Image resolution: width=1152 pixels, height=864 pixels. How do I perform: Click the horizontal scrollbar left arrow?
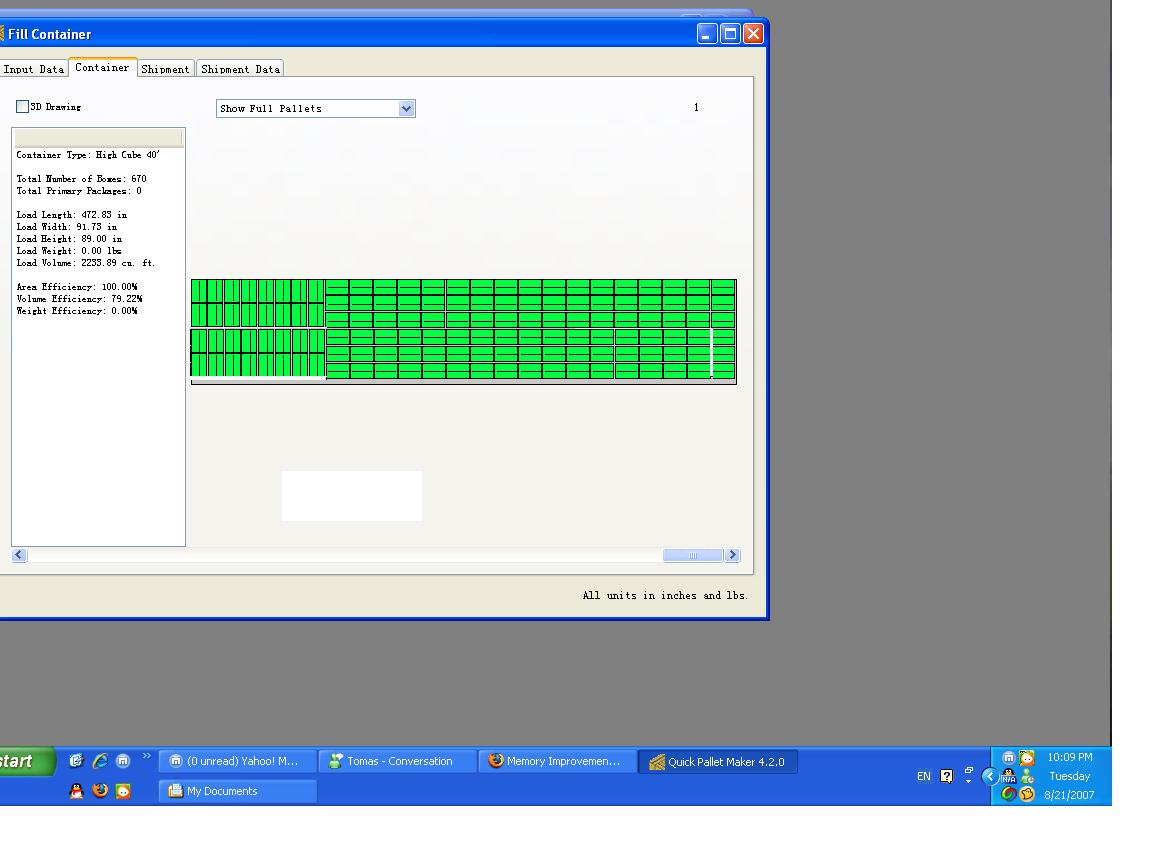(x=20, y=555)
